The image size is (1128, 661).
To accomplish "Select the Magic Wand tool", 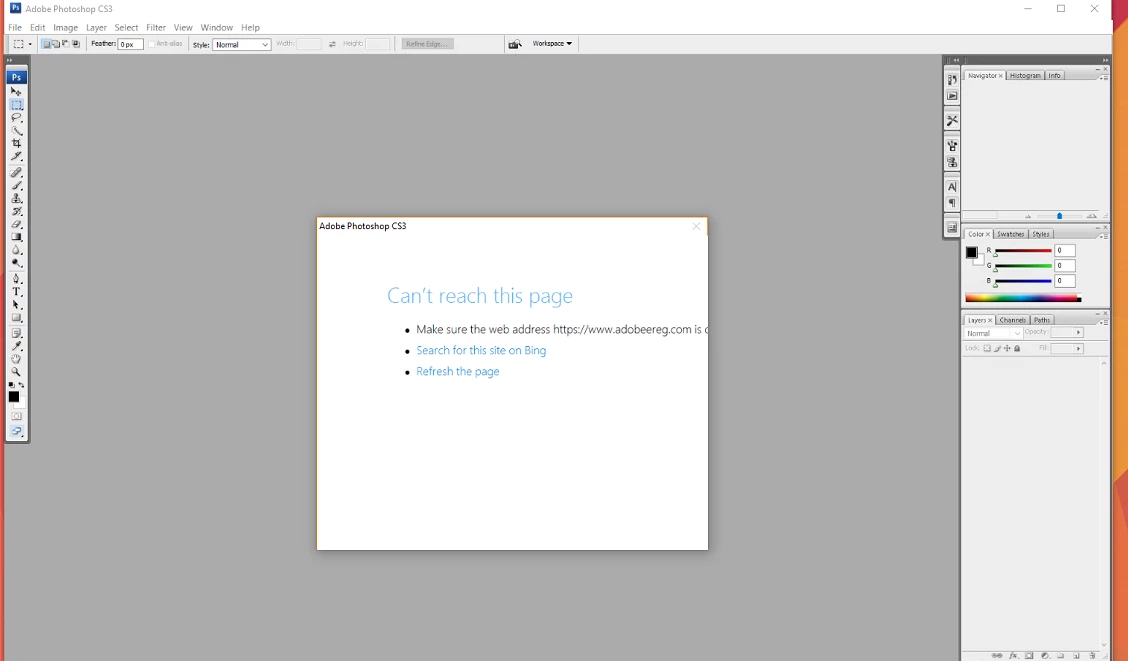I will tap(16, 130).
